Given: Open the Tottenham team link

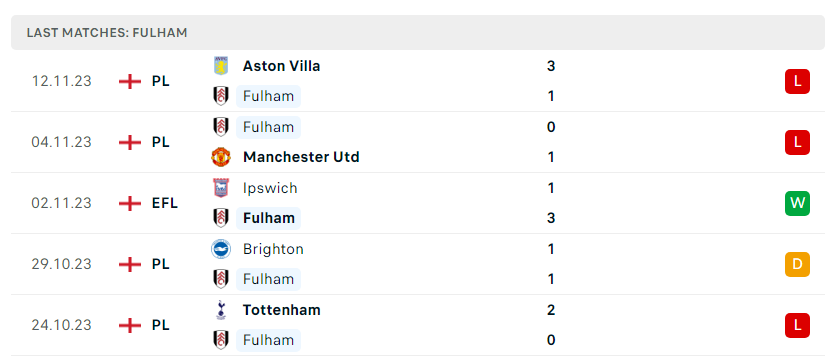Looking at the screenshot, I should 281,310.
